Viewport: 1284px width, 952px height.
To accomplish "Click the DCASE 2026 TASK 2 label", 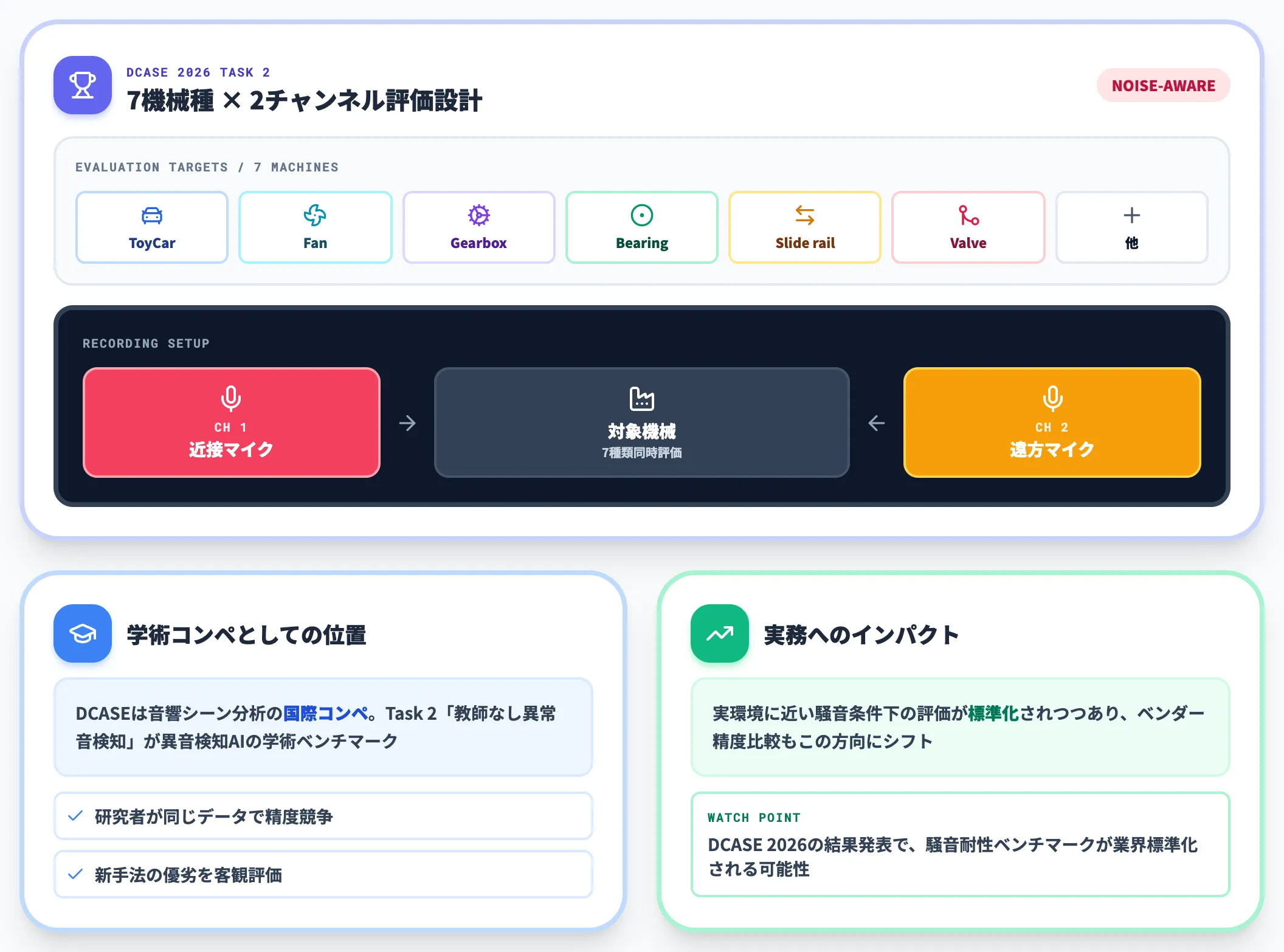I will point(198,72).
